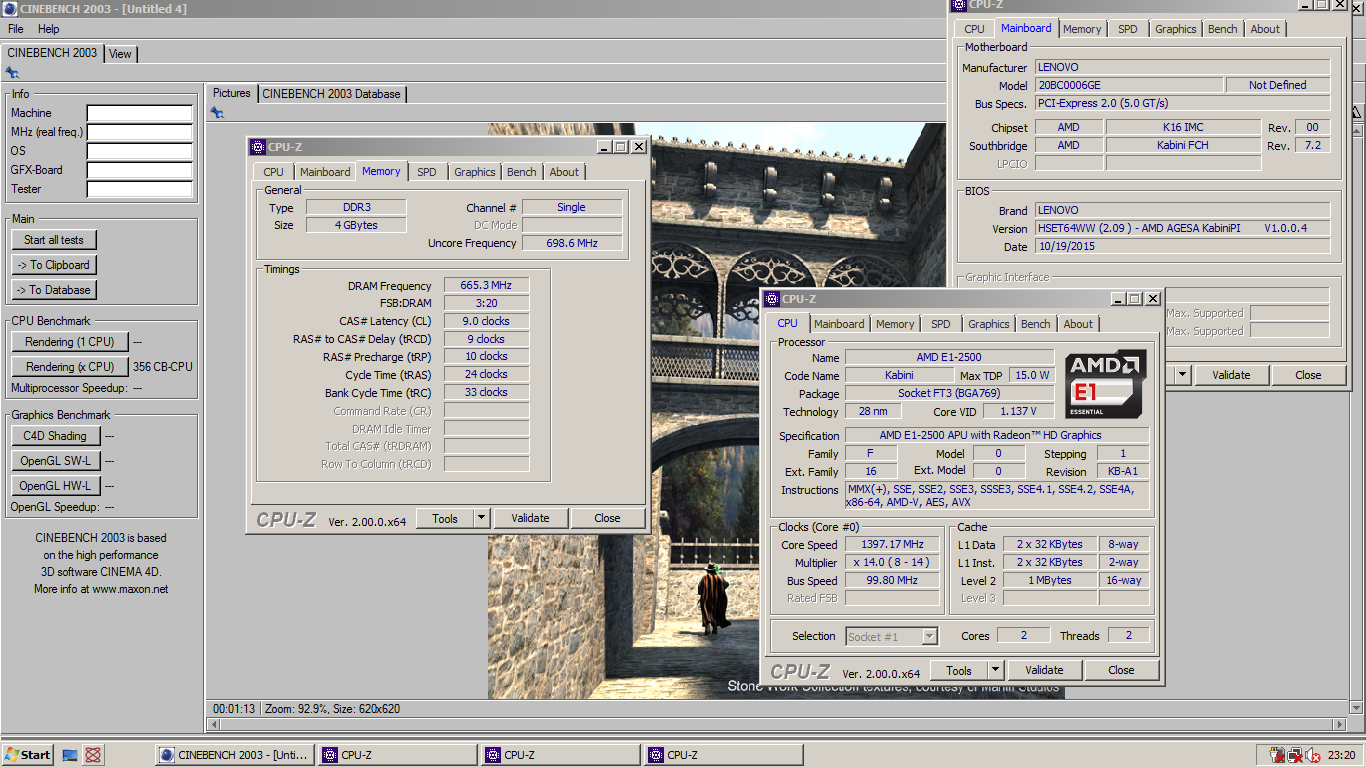Switch to the View tab in CINEBENCH

pyautogui.click(x=120, y=54)
